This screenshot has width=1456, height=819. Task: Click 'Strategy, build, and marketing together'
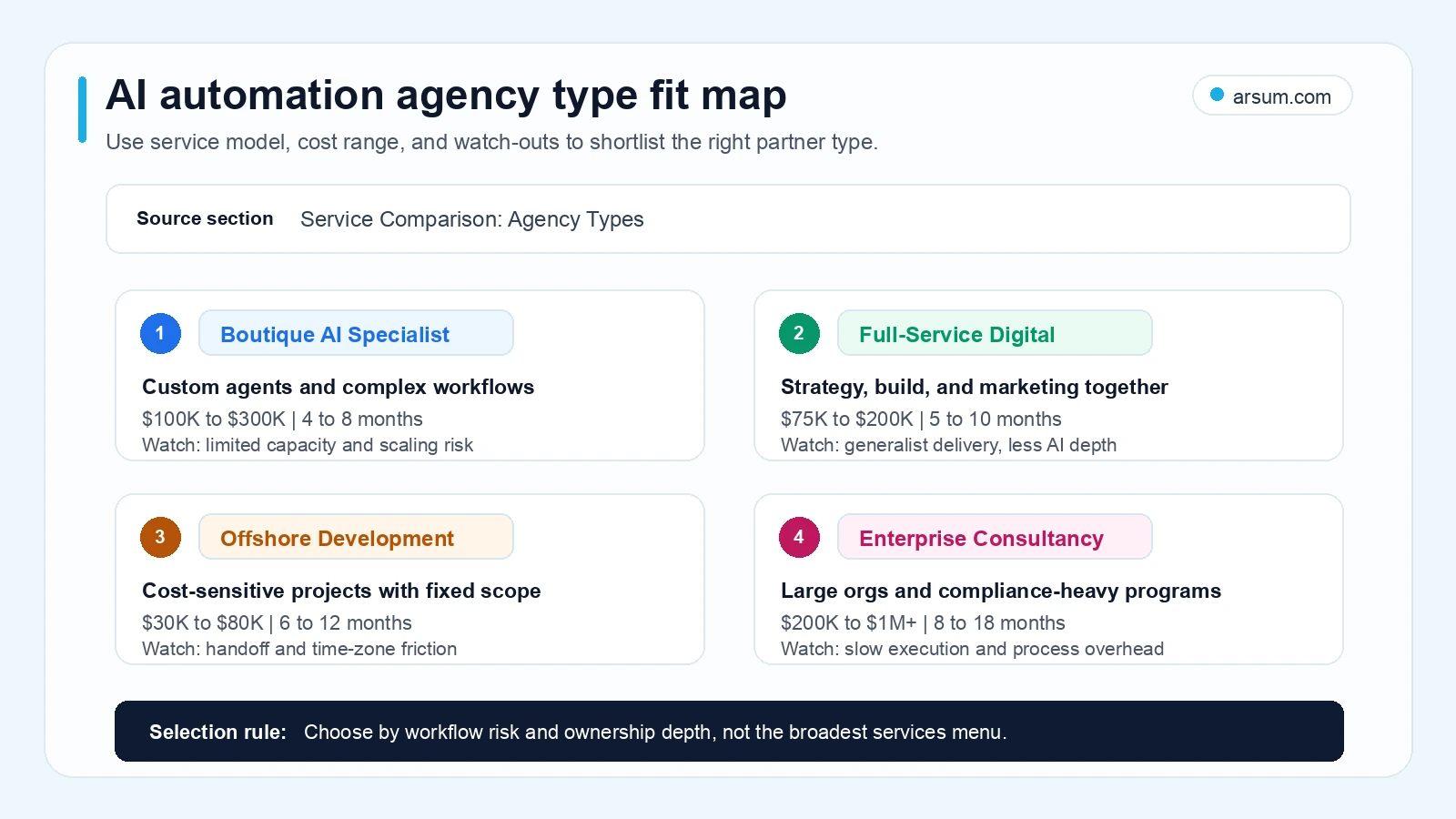pos(974,387)
